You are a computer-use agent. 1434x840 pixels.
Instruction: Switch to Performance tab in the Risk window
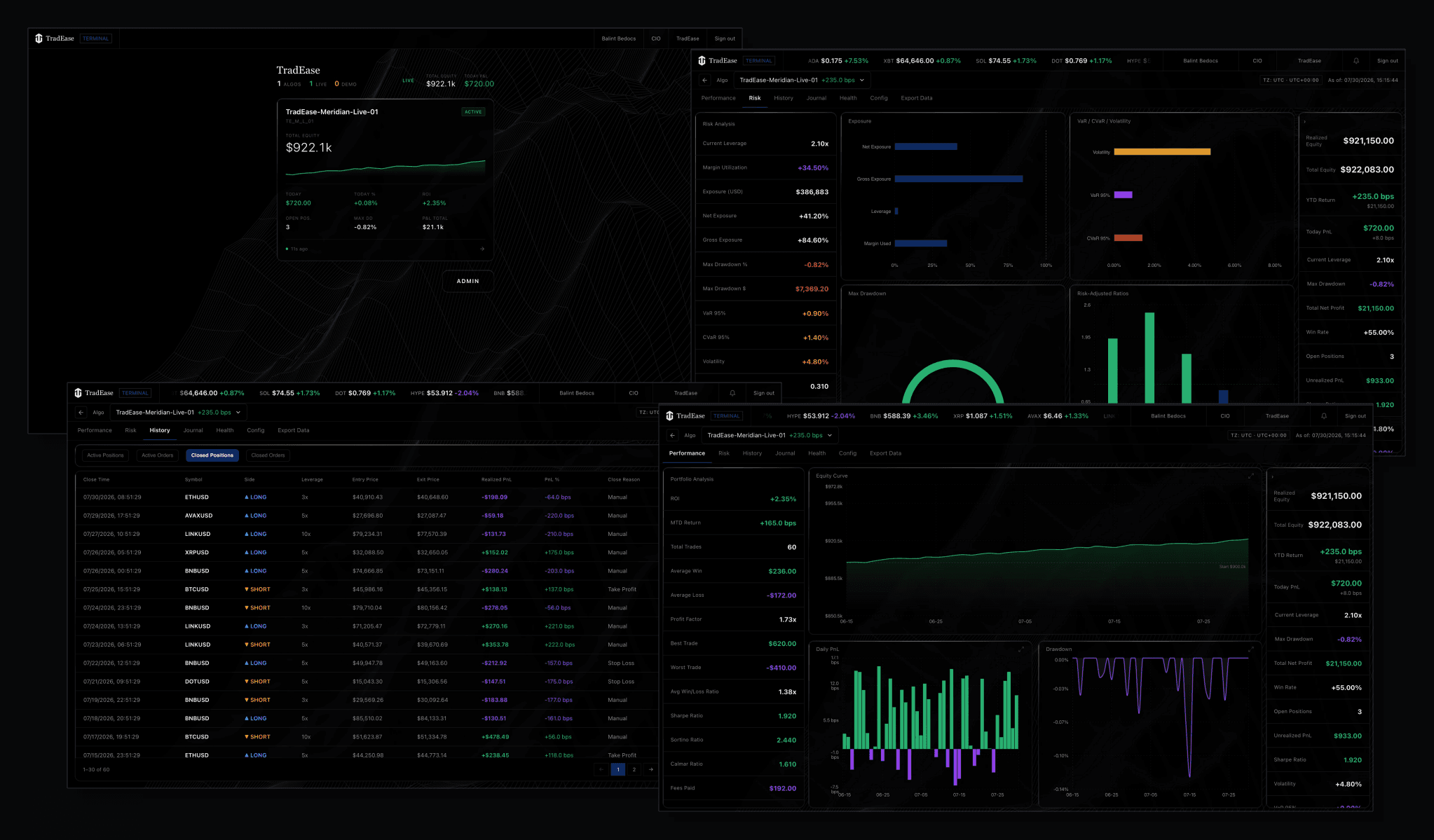[718, 98]
